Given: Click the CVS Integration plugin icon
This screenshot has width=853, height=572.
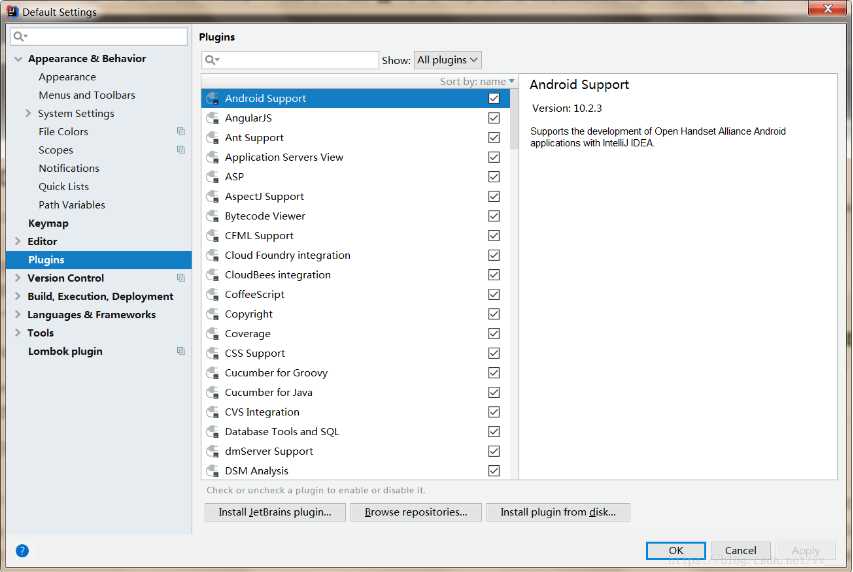Looking at the screenshot, I should tap(213, 412).
